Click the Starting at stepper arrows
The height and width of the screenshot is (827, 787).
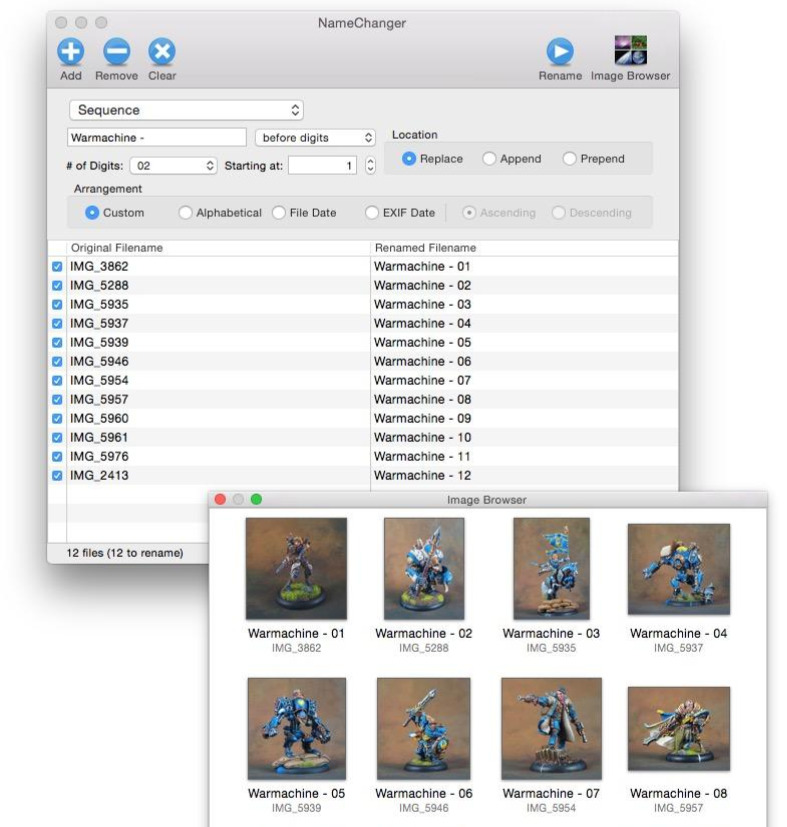[x=370, y=166]
